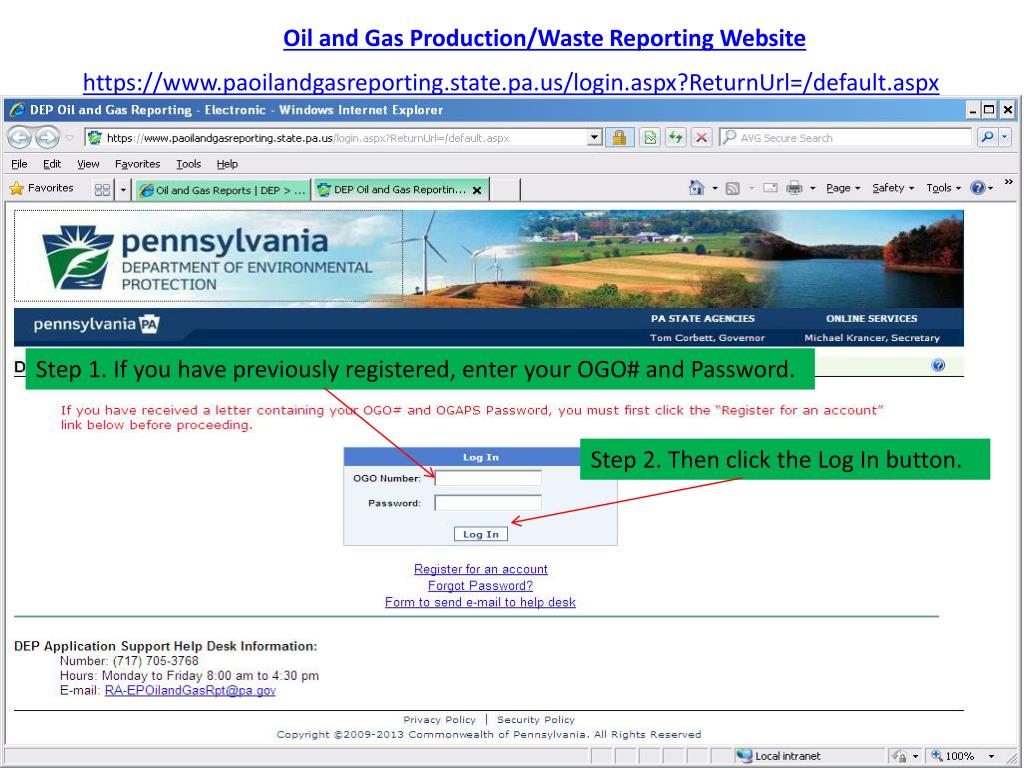The image size is (1024, 768).
Task: Open Quick Tabs view icon
Action: point(104,188)
